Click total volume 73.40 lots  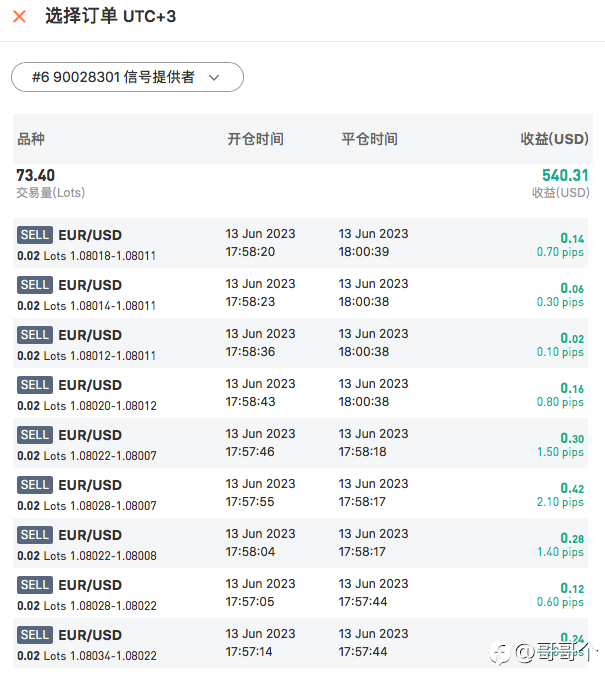pos(36,176)
